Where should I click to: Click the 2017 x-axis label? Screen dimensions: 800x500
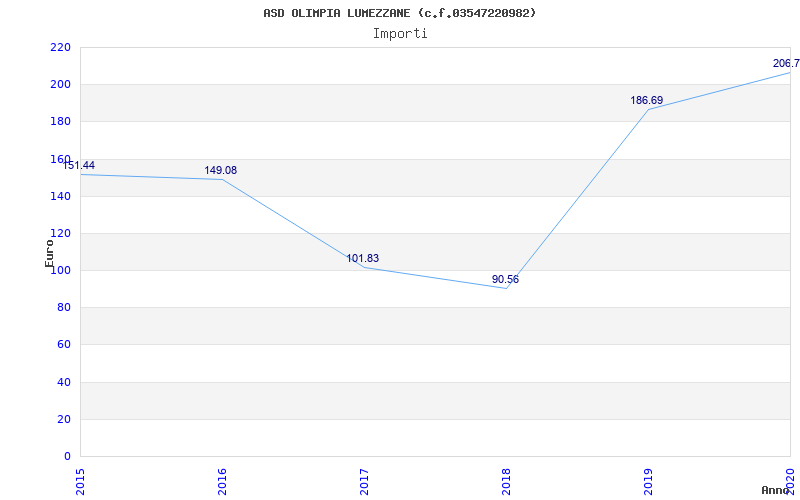point(364,482)
